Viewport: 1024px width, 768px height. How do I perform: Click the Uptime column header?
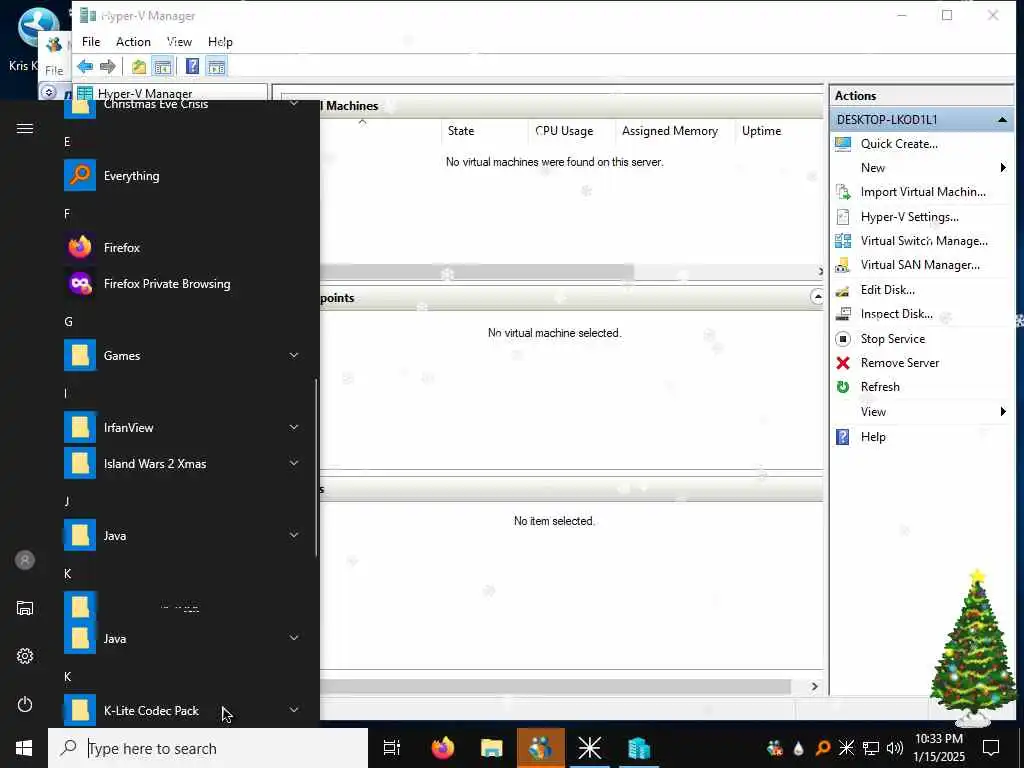(778, 131)
